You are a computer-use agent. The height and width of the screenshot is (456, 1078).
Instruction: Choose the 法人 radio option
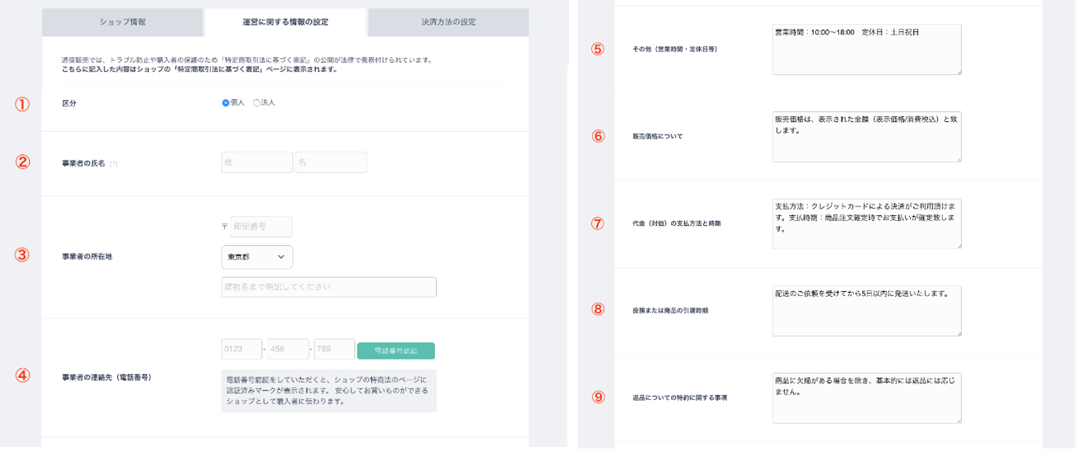257,103
